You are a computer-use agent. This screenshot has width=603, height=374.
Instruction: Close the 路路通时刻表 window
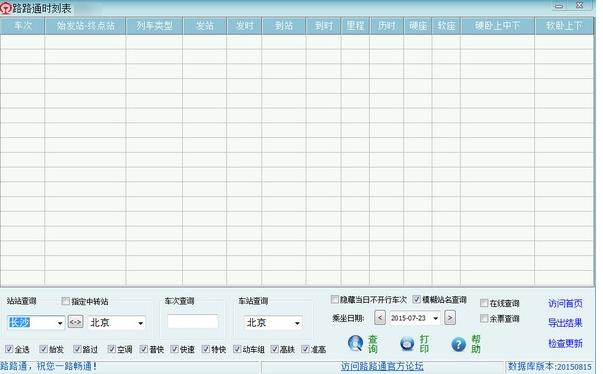click(580, 5)
